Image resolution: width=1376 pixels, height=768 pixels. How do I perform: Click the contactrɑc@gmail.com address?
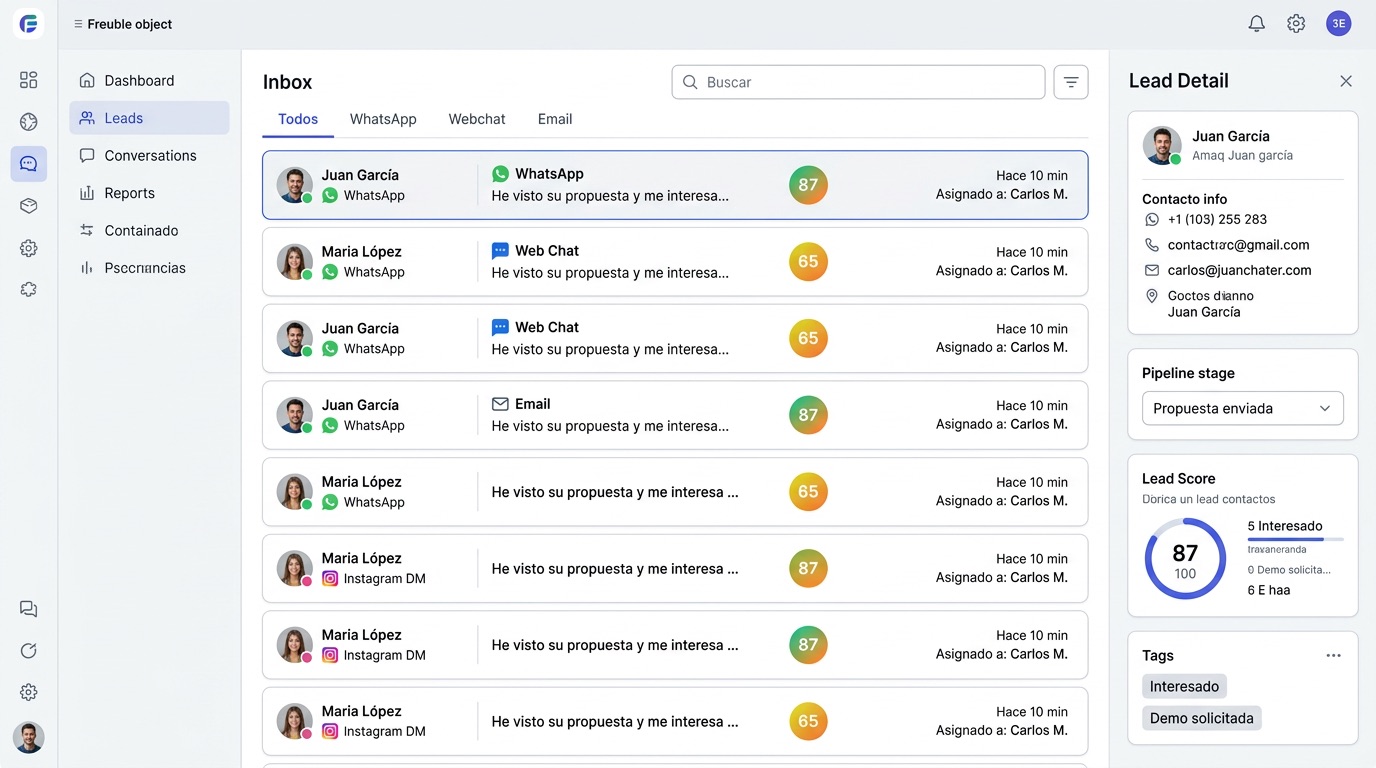[1238, 245]
